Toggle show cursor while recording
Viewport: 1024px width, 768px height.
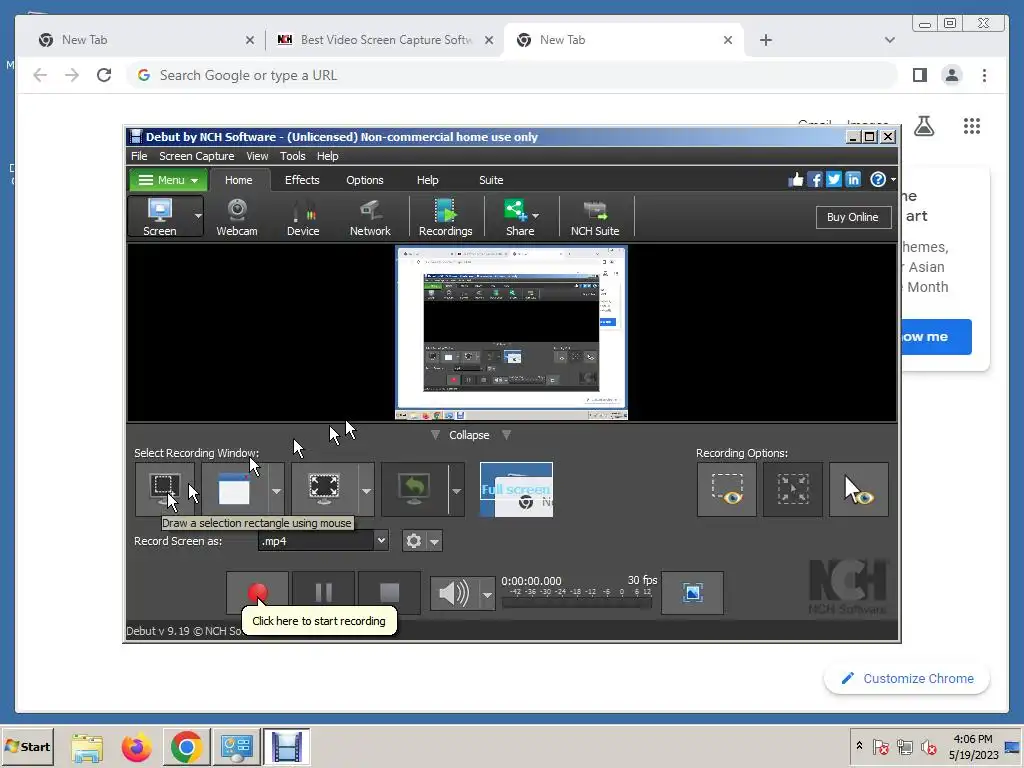[x=859, y=490]
